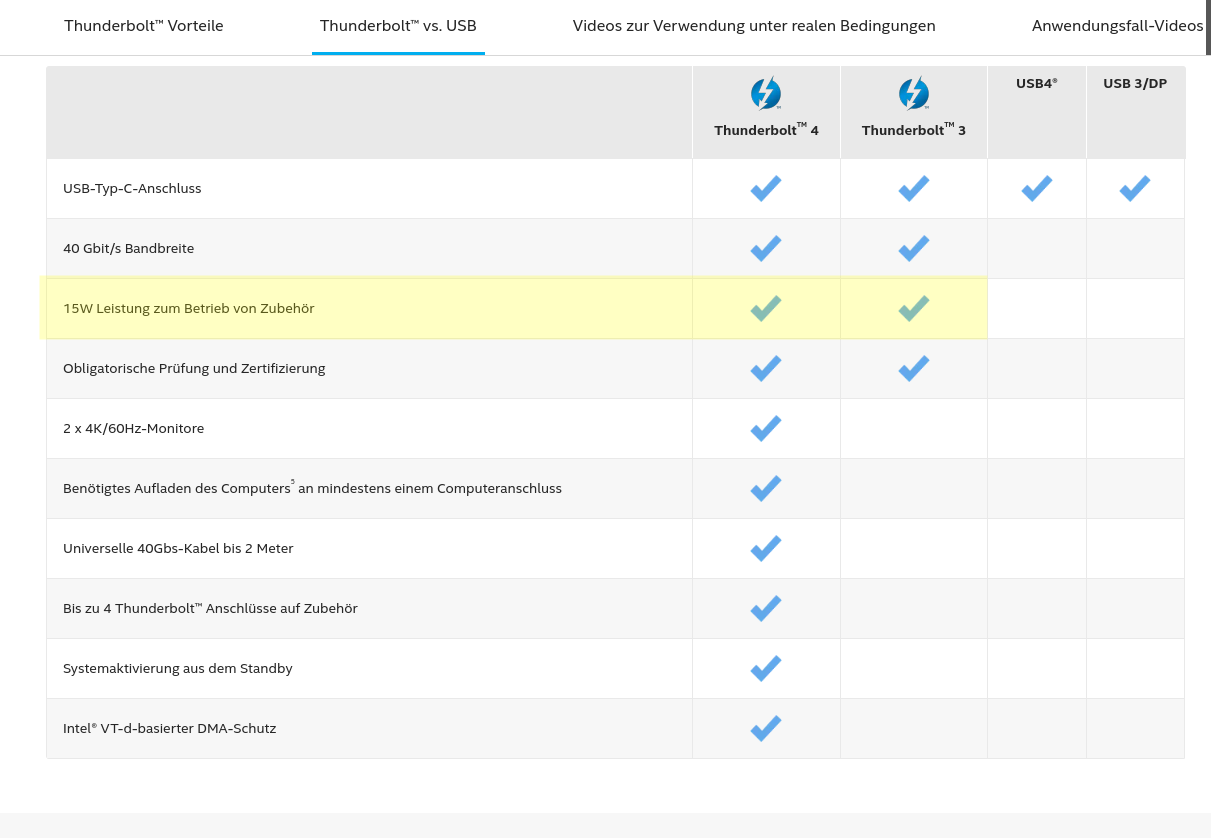Select the 15W Leistung zum Betrieb von Zubehör label
The width and height of the screenshot is (1211, 838).
[x=189, y=309]
